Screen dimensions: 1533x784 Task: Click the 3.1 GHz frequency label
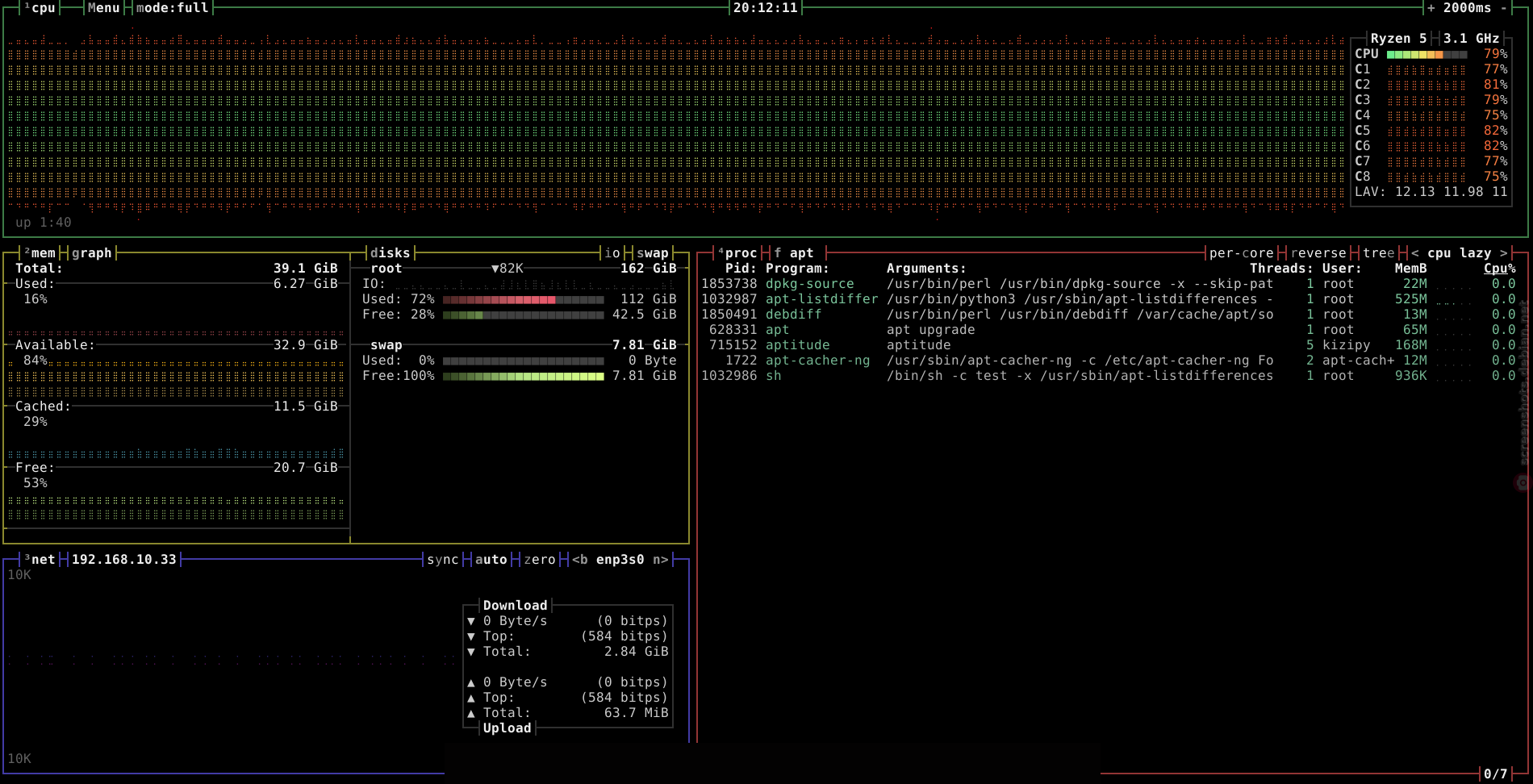[x=1471, y=39]
